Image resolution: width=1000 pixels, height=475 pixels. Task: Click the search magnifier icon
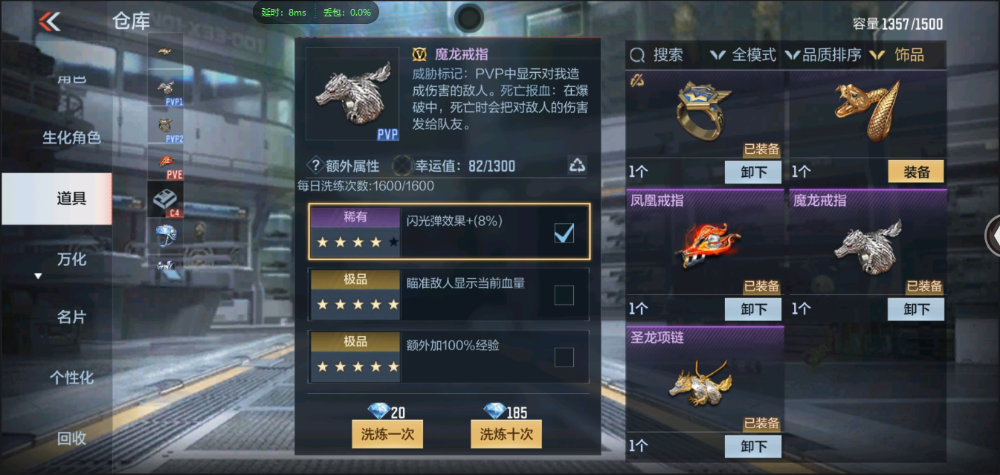tap(637, 55)
